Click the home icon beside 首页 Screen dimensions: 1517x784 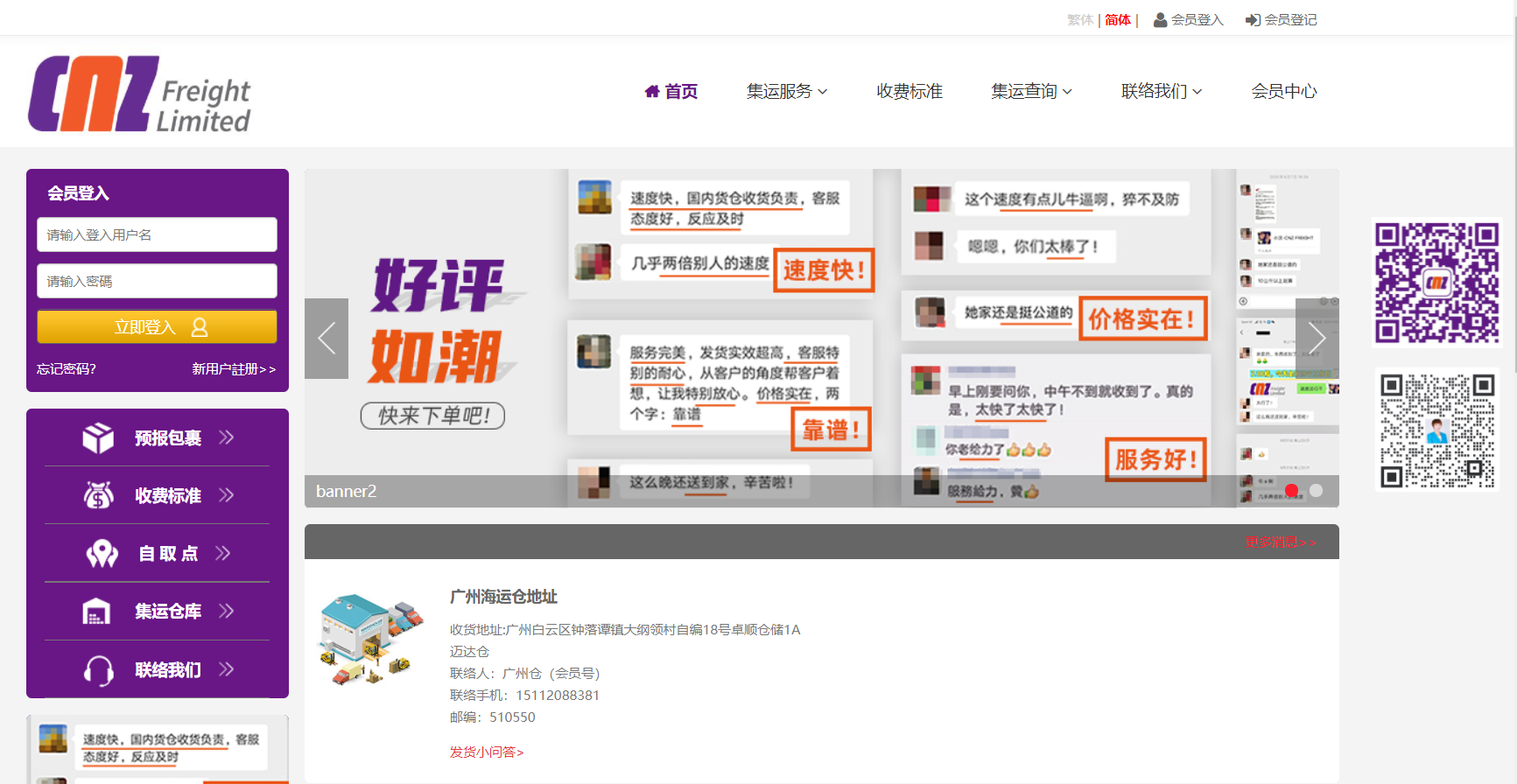[x=652, y=91]
